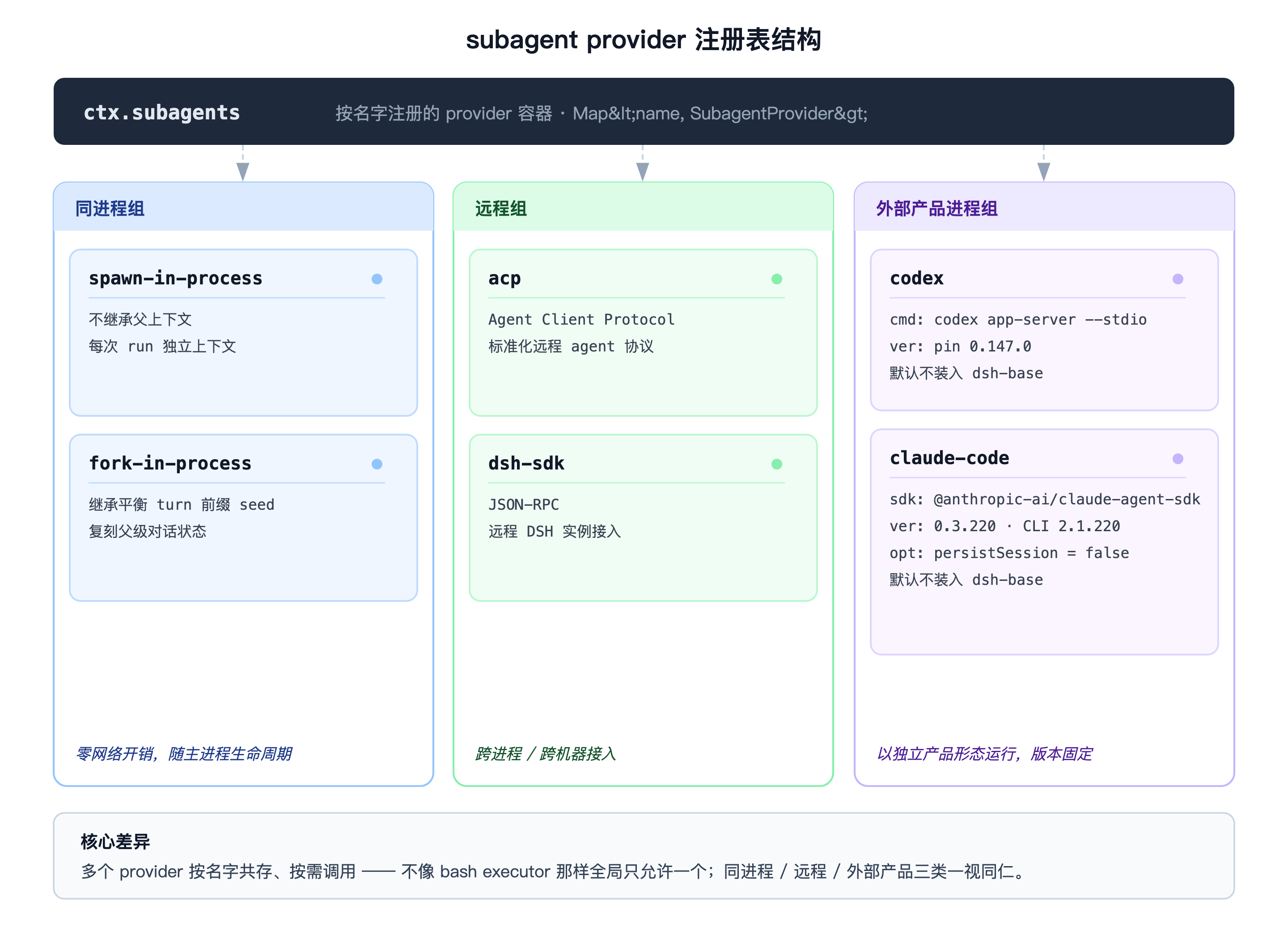Select the ctx.subagents label
The image size is (1288, 939).
161,113
